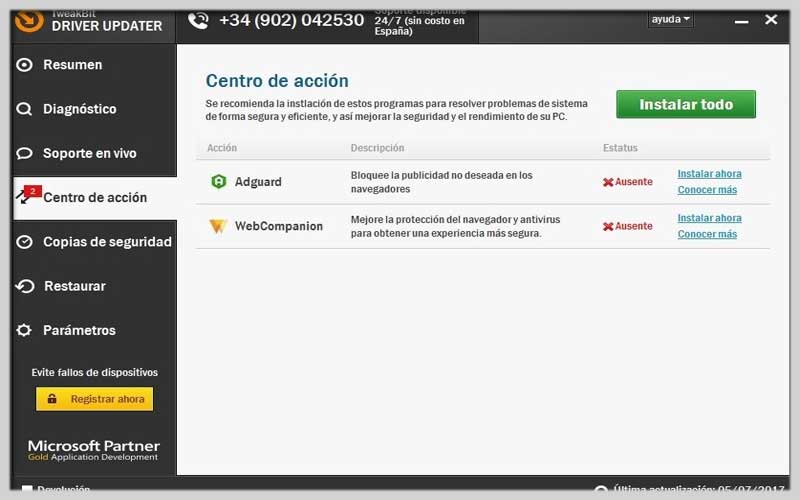
Task: Toggle the Devolución checkbox at bottom
Action: 27,489
